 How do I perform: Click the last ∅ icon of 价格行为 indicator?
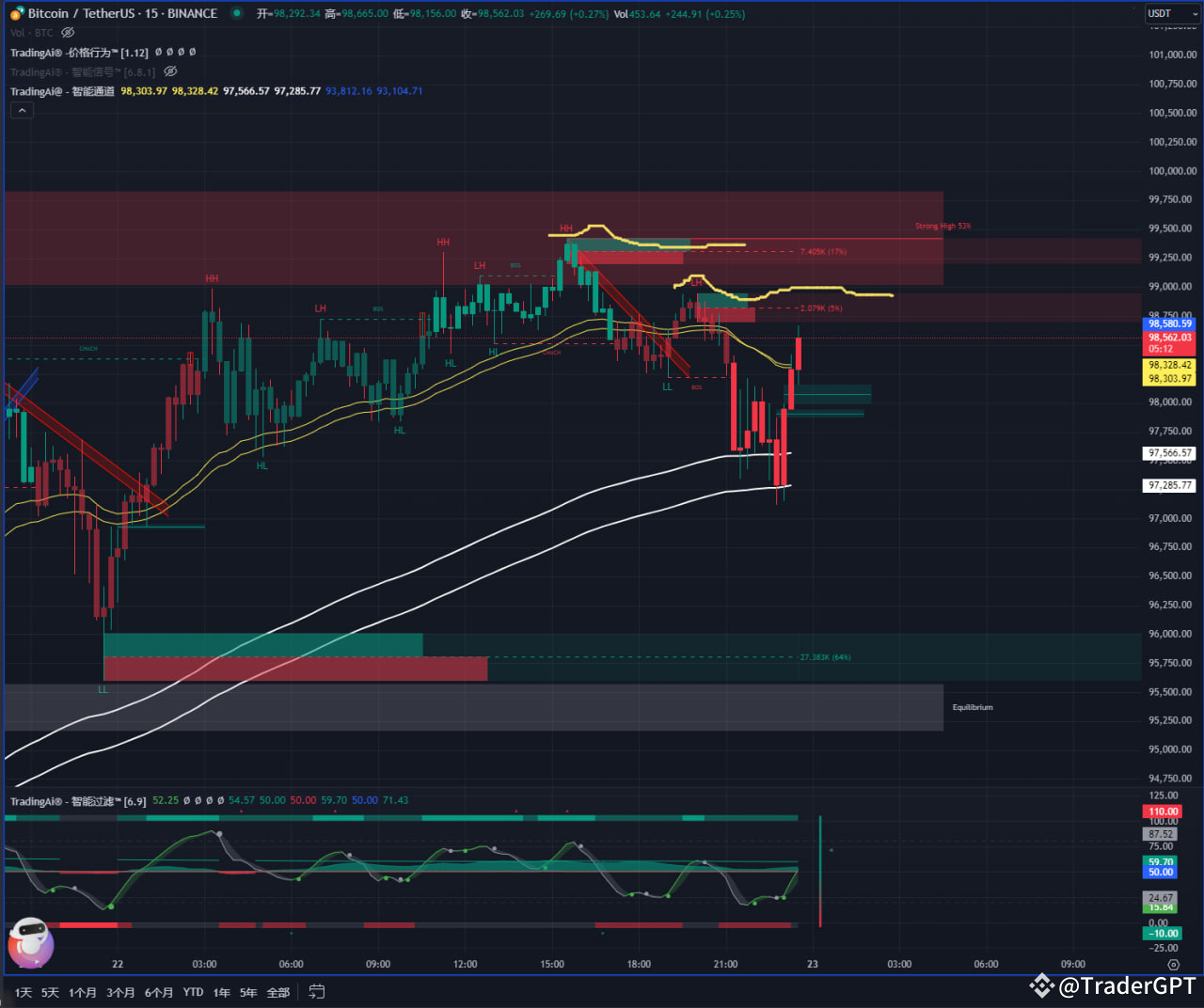point(193,53)
